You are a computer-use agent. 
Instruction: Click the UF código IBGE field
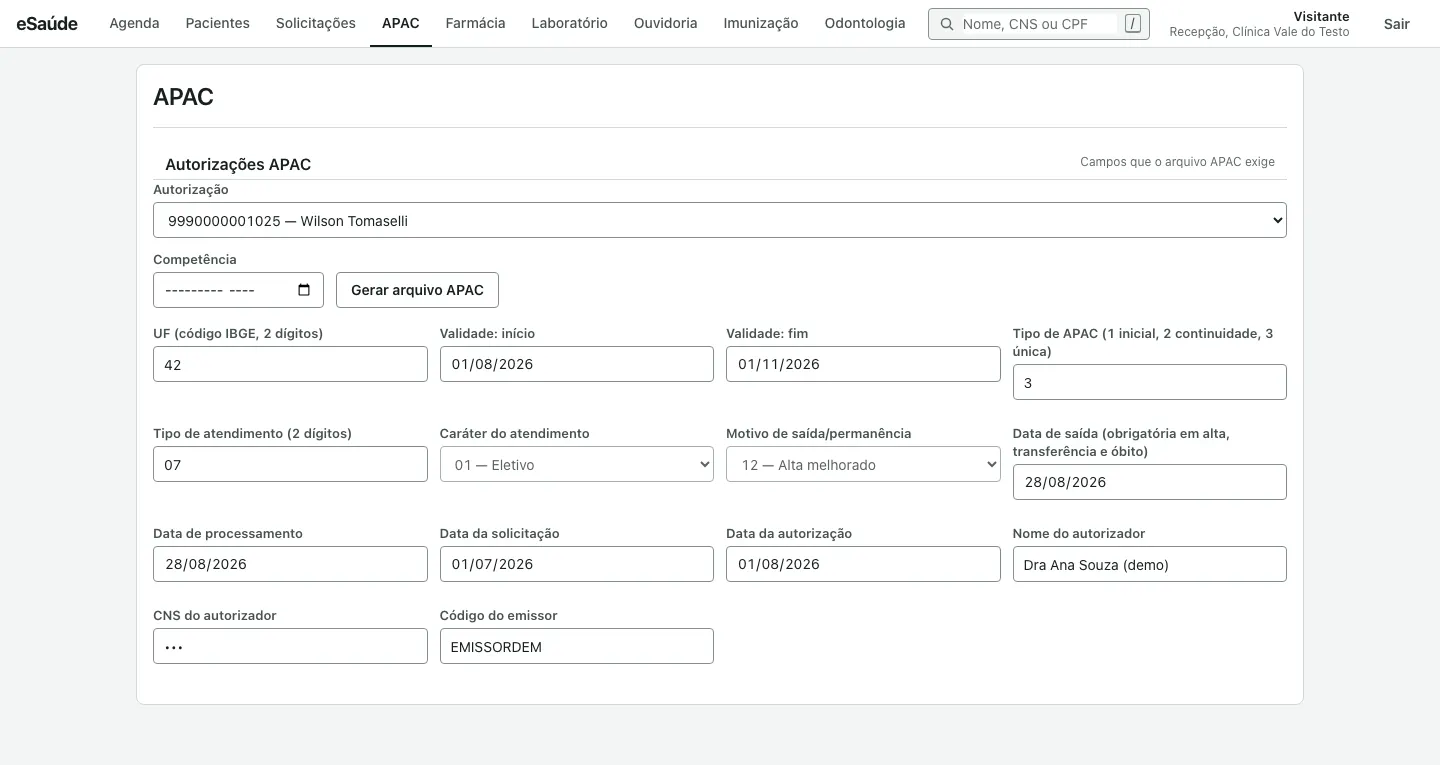click(290, 364)
